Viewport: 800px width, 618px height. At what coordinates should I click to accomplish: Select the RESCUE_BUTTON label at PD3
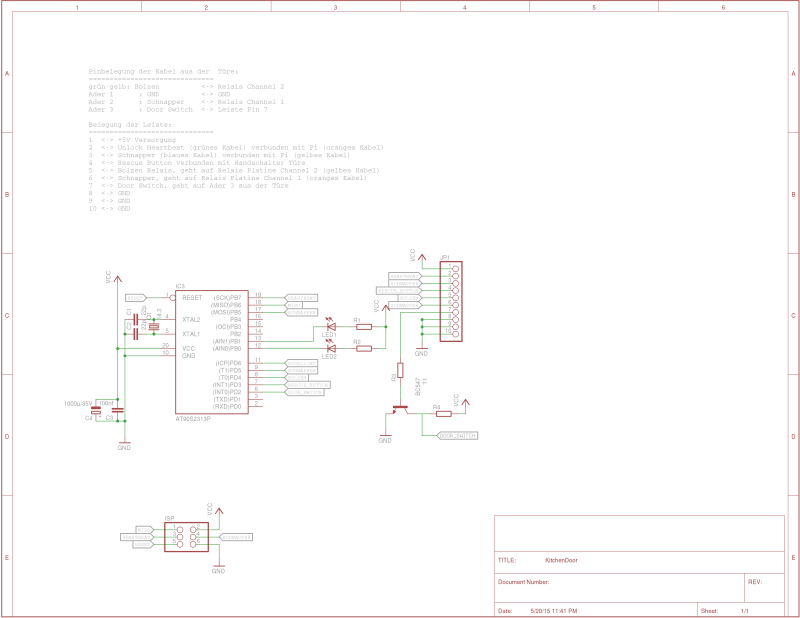point(308,385)
